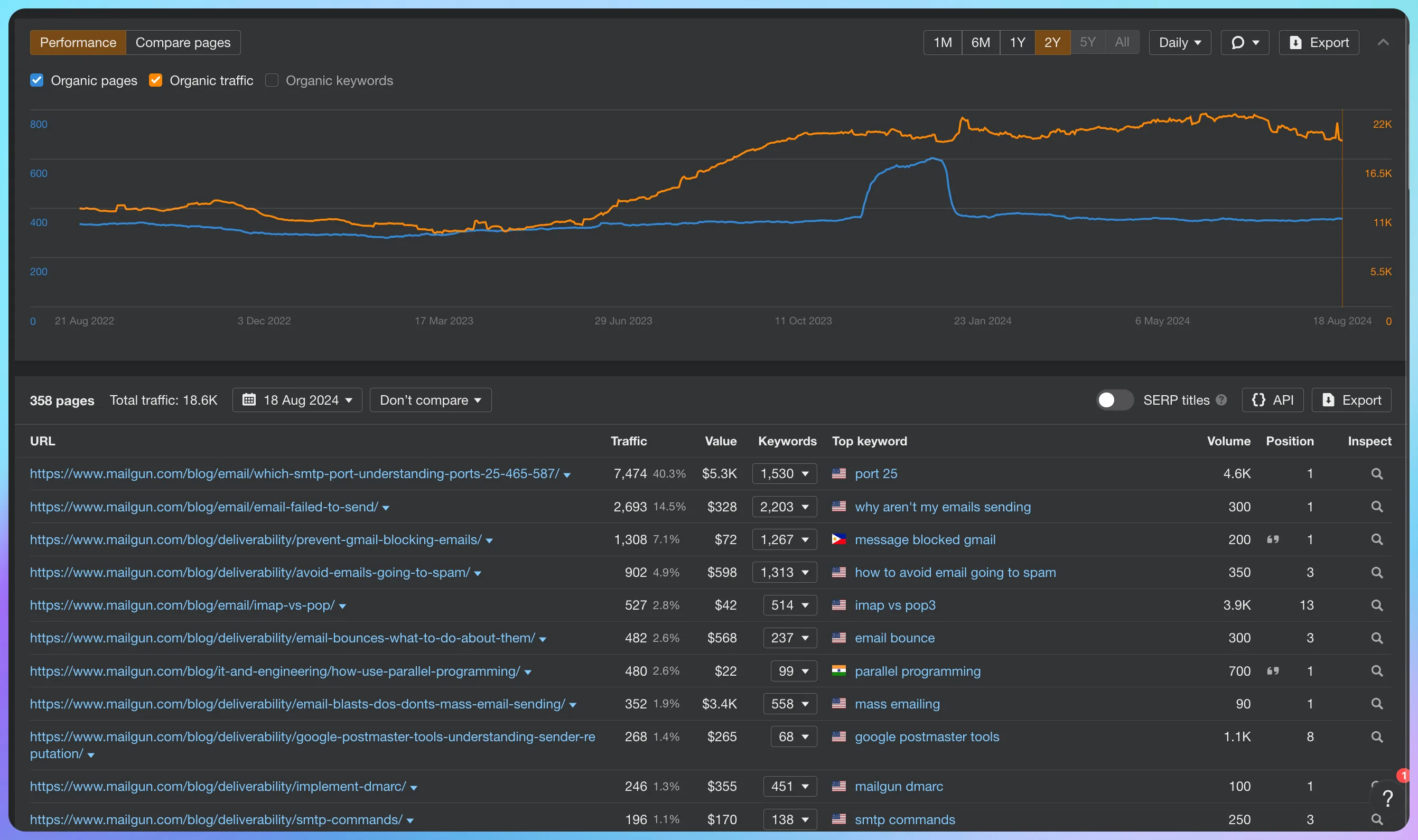Click the Traffic column header
1418x840 pixels.
[628, 441]
